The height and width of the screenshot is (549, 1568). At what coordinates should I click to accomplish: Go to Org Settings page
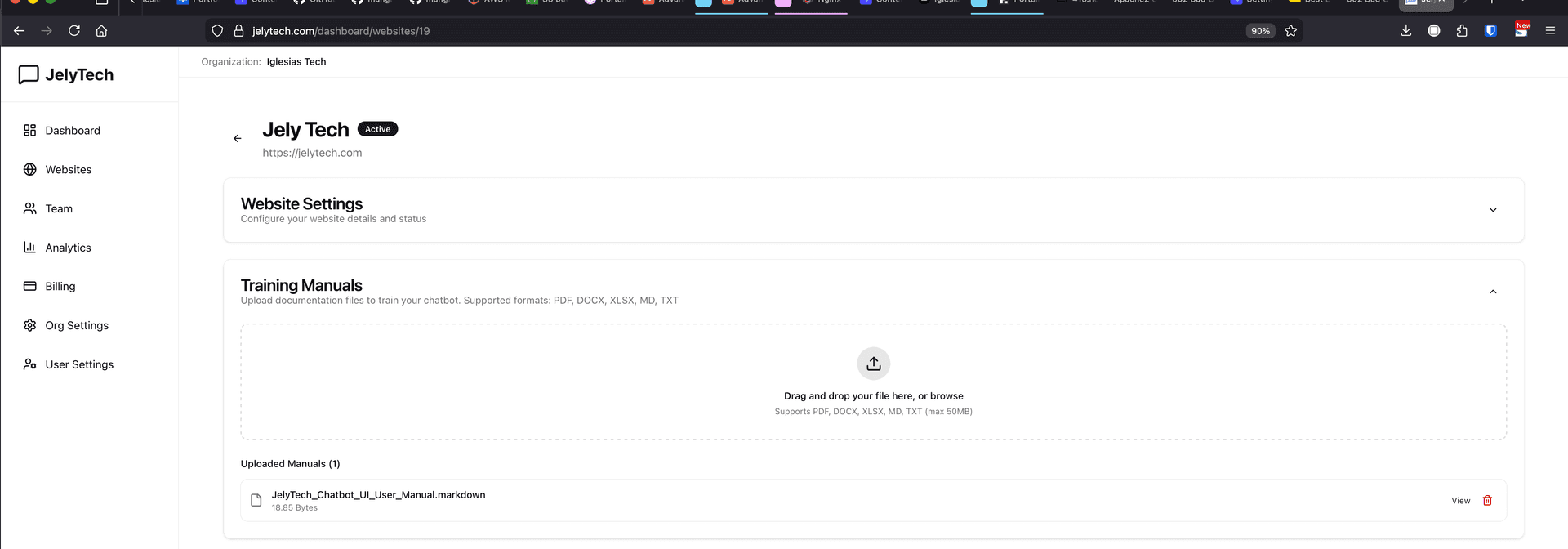coord(77,325)
